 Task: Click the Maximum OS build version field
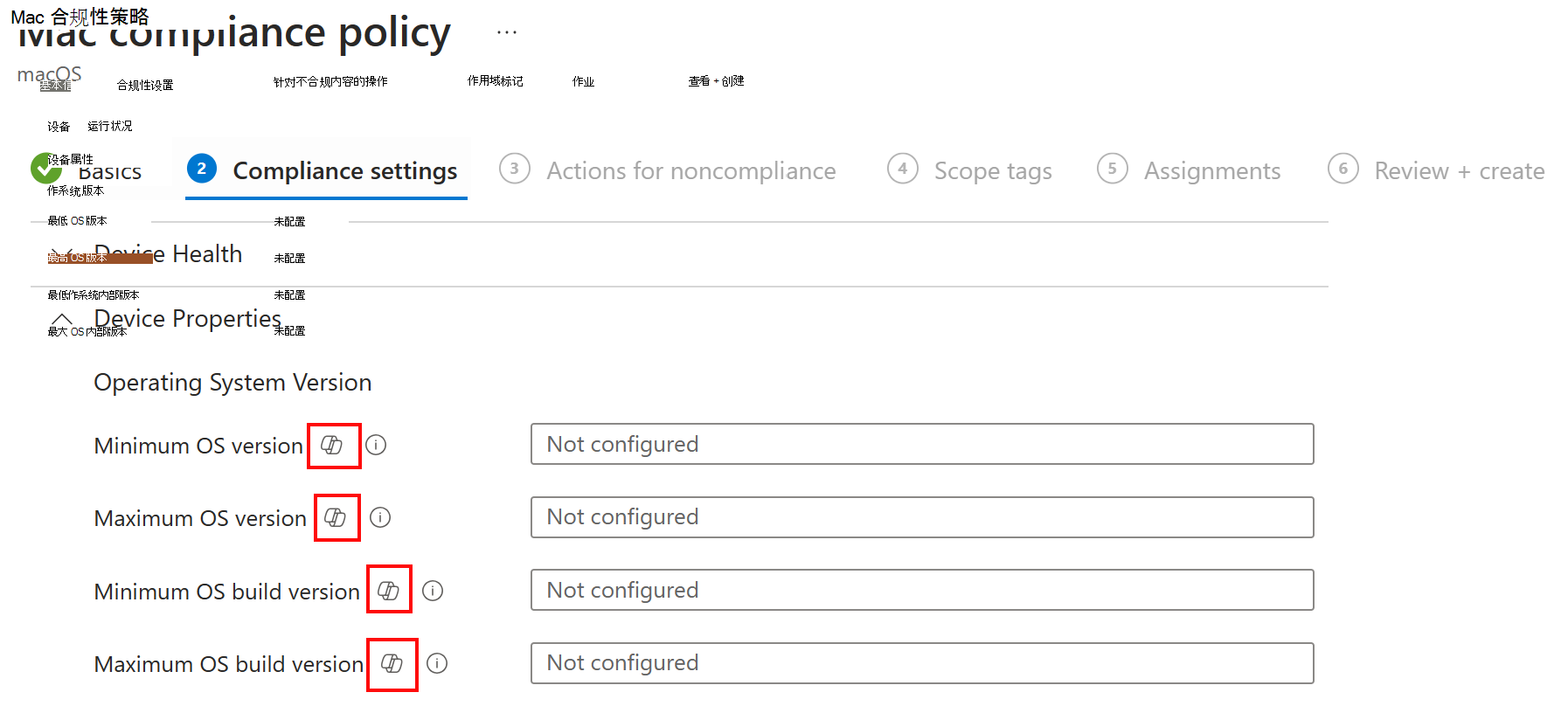922,663
